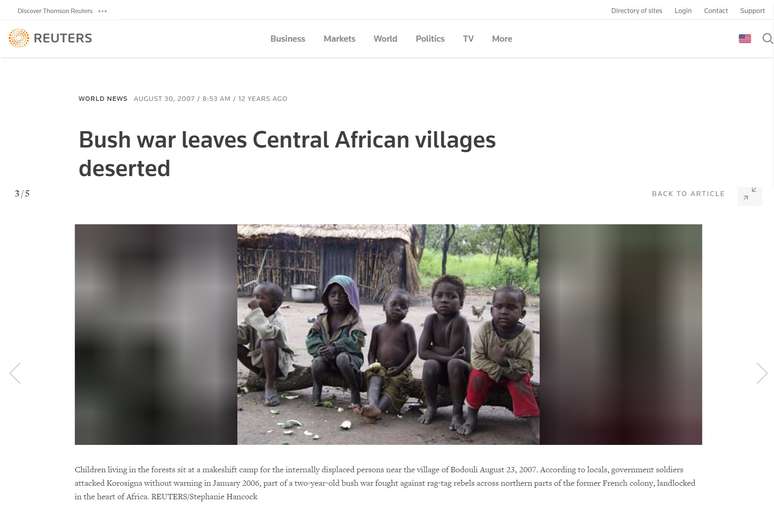Open the Contact link
Screen dimensions: 774x507
(716, 10)
